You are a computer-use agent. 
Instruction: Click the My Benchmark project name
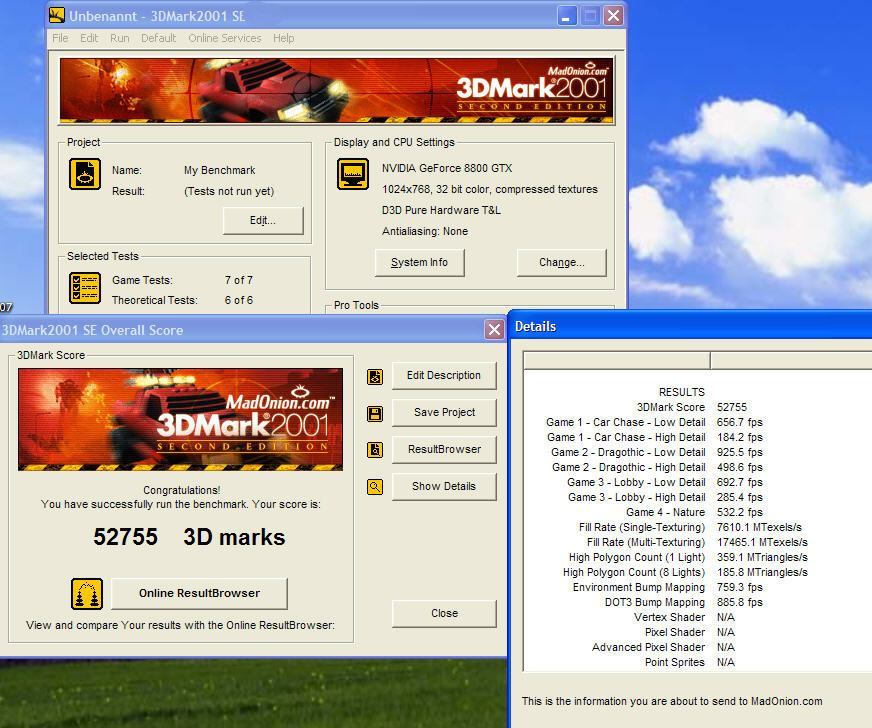pos(219,170)
